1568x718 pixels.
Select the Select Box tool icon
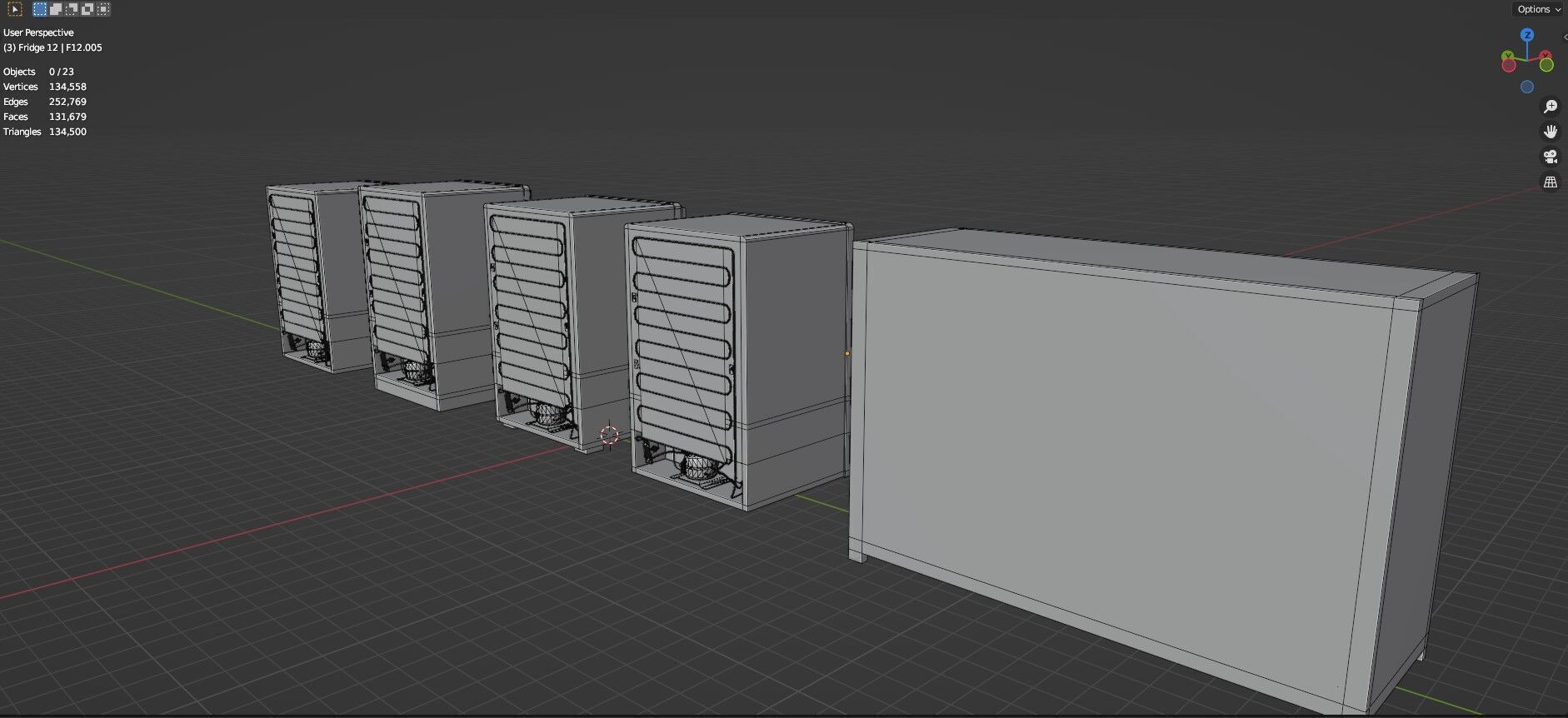(14, 9)
